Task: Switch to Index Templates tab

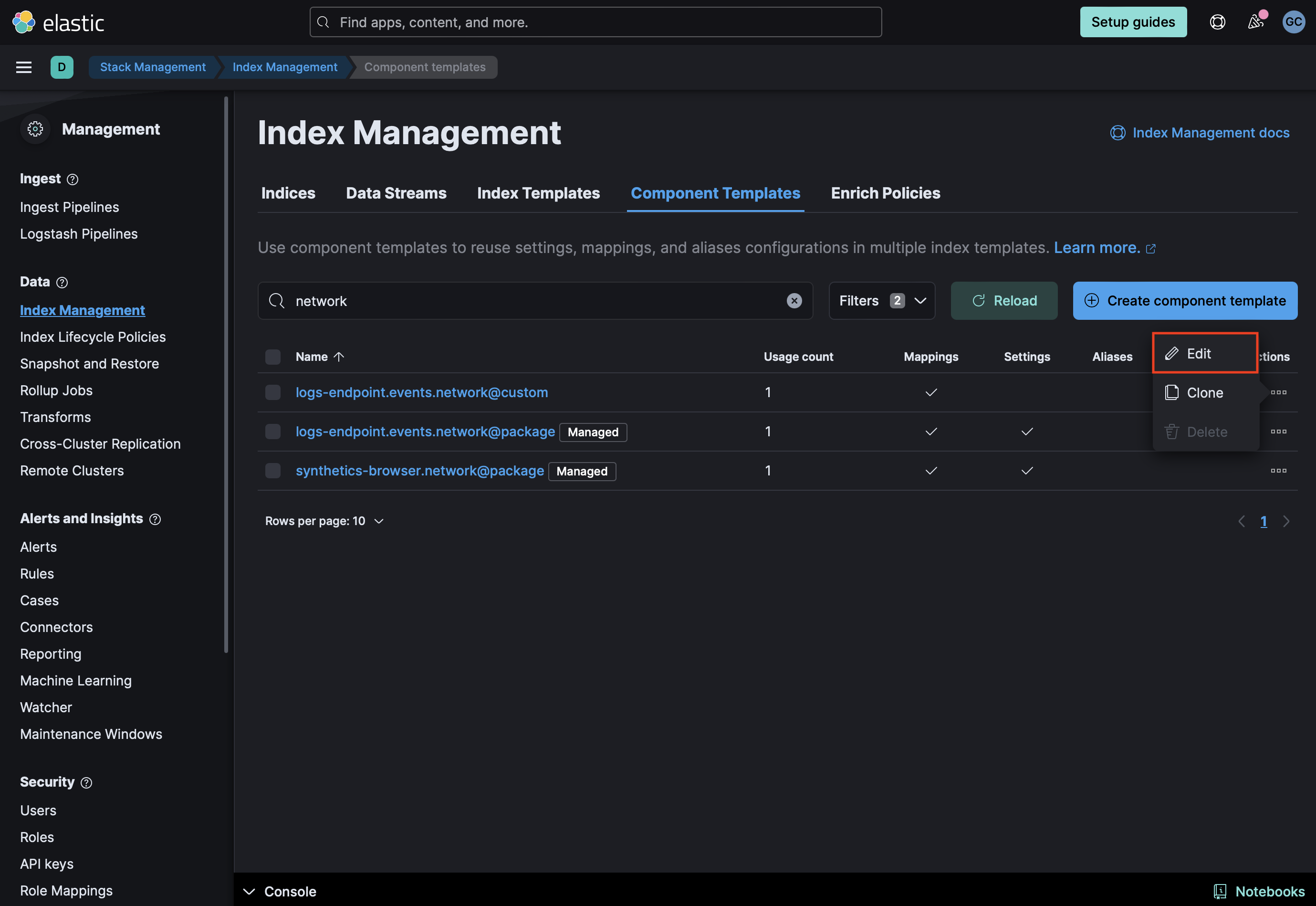Action: click(x=538, y=193)
